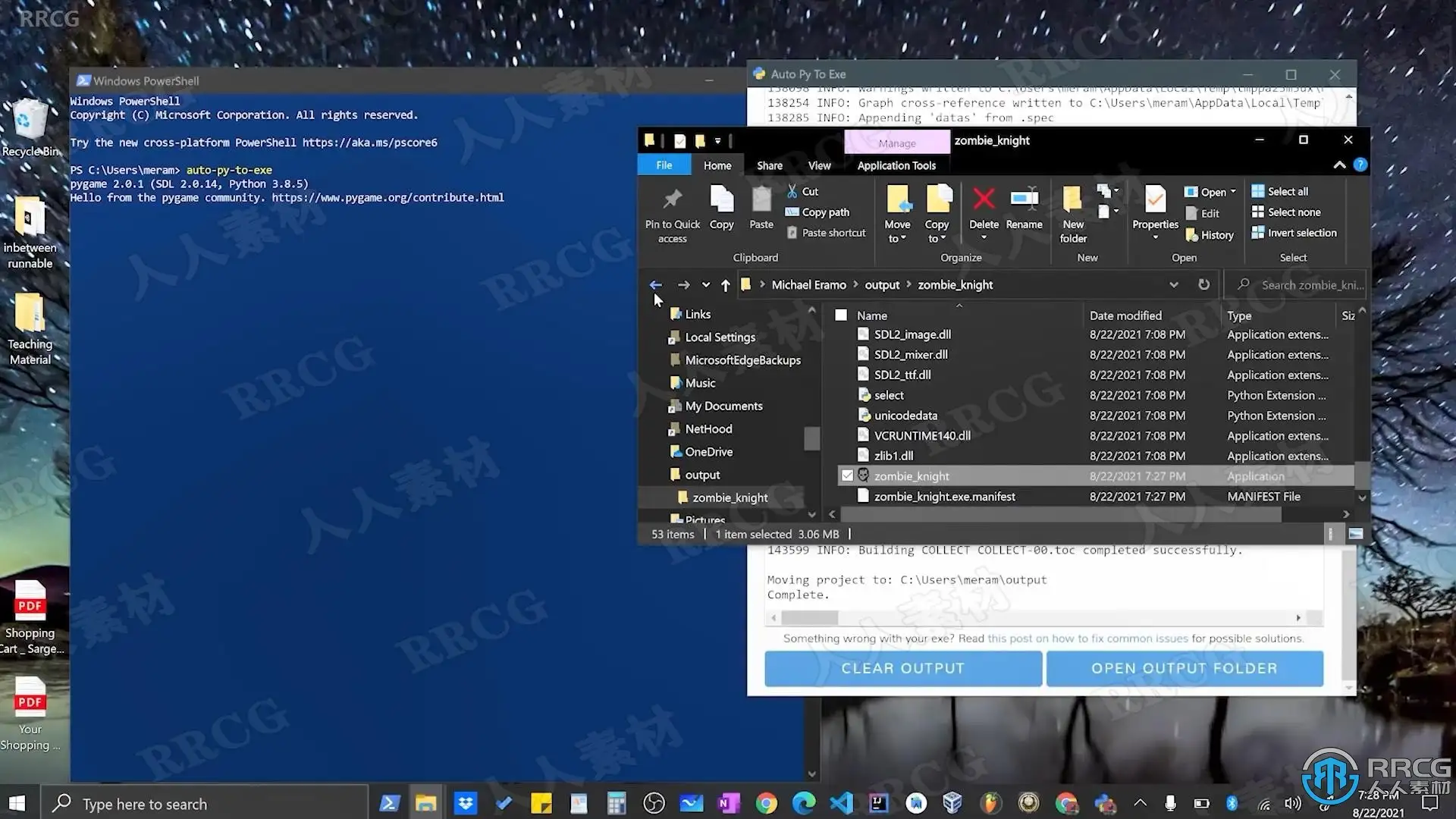The height and width of the screenshot is (819, 1456).
Task: Follow the common issues post link
Action: [1087, 639]
